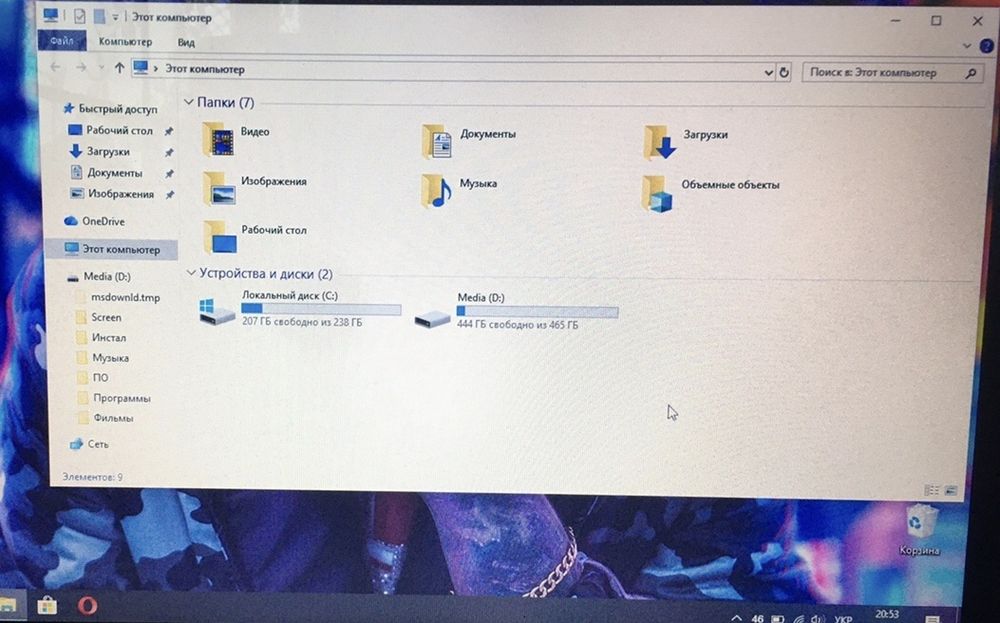This screenshot has height=623, width=1000.
Task: Open the Вид ribbon tab
Action: (x=186, y=43)
